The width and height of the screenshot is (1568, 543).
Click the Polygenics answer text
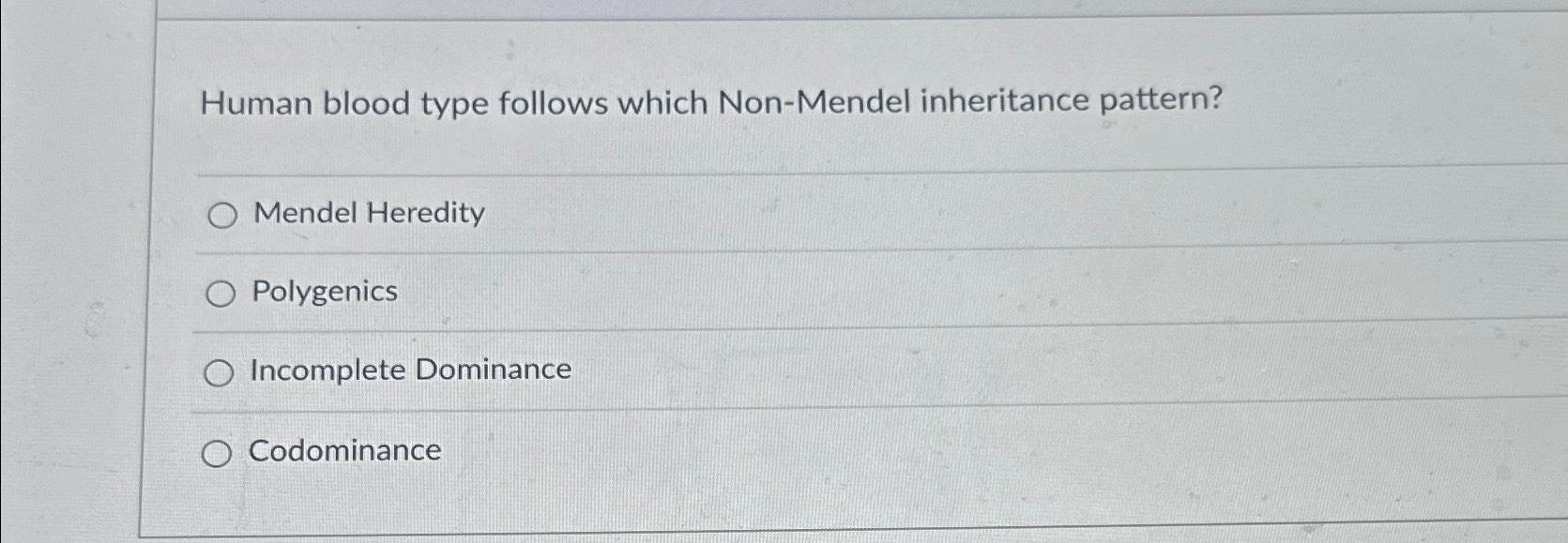coord(322,293)
